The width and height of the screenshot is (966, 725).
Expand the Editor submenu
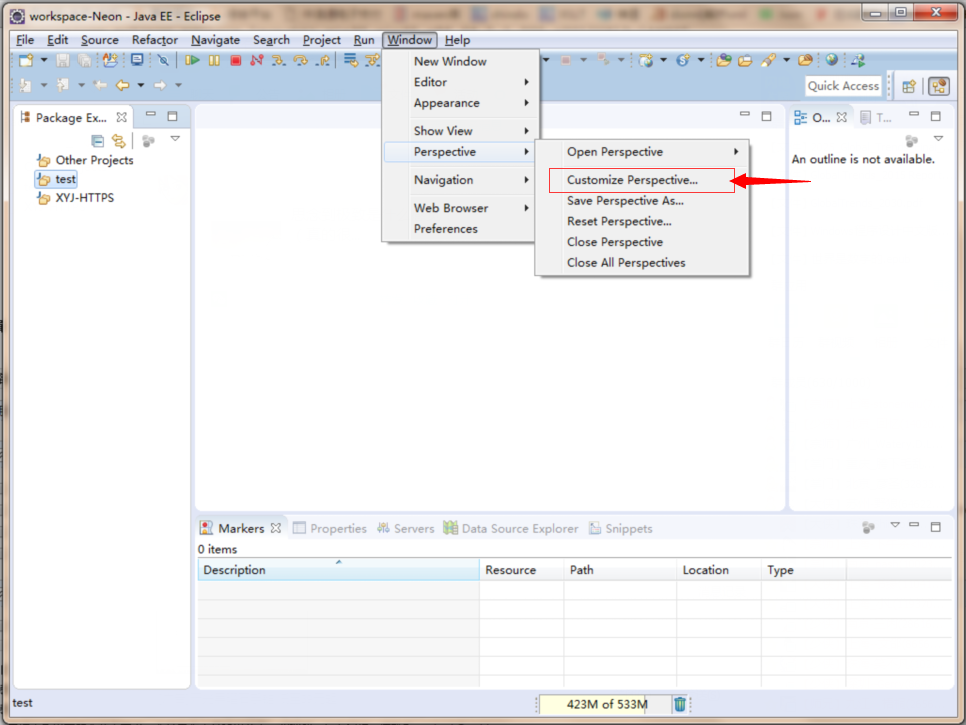coord(461,82)
